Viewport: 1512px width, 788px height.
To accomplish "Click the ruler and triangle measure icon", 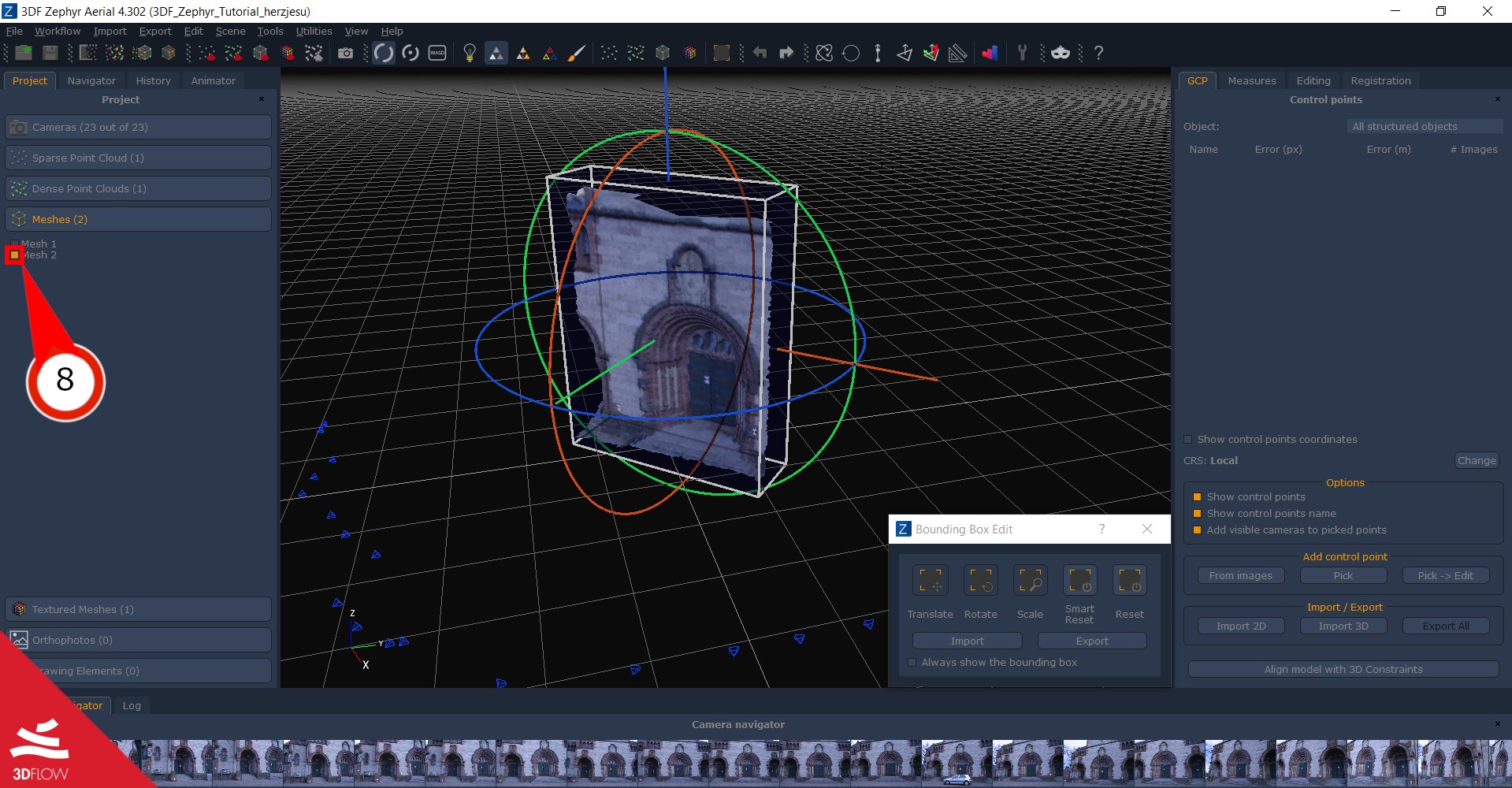I will (958, 53).
